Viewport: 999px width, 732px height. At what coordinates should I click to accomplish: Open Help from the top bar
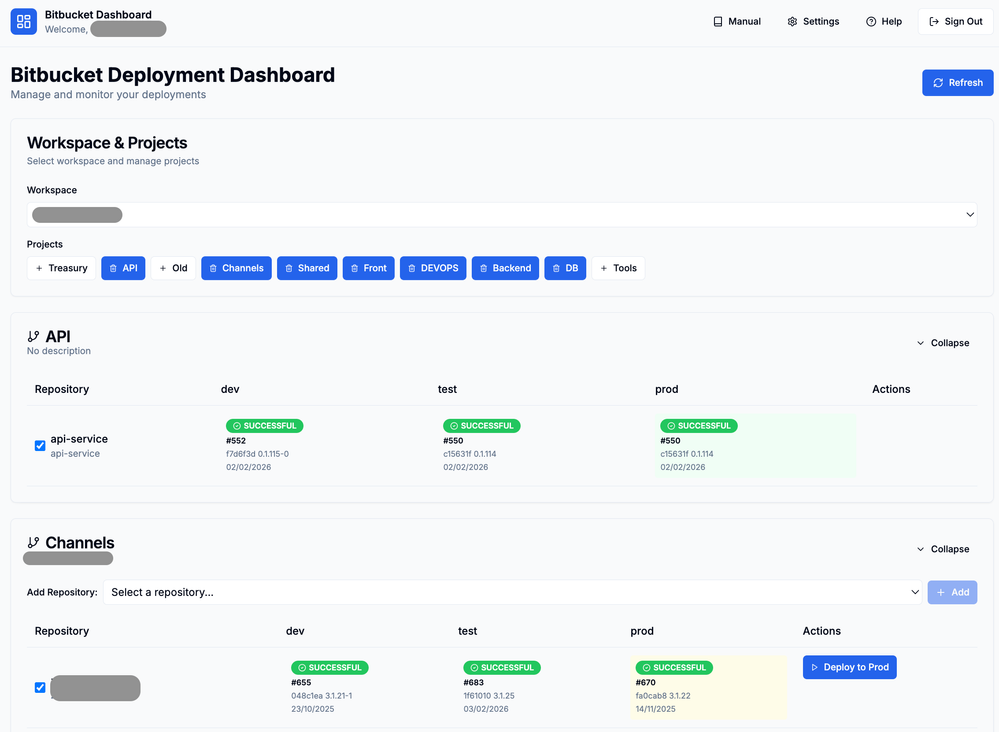(884, 22)
